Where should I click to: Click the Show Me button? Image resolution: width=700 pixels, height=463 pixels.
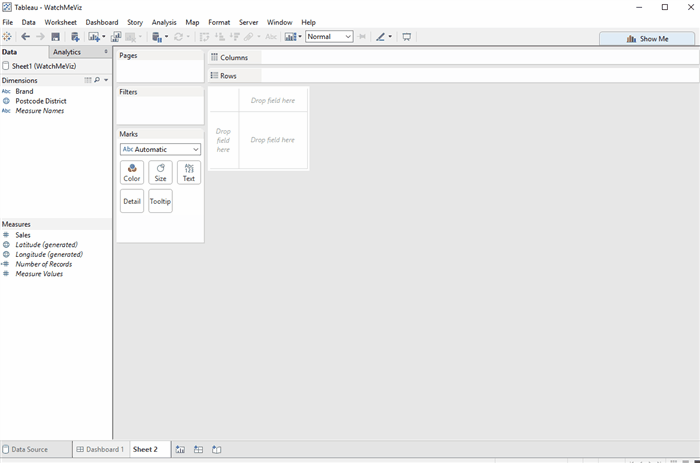(x=647, y=38)
